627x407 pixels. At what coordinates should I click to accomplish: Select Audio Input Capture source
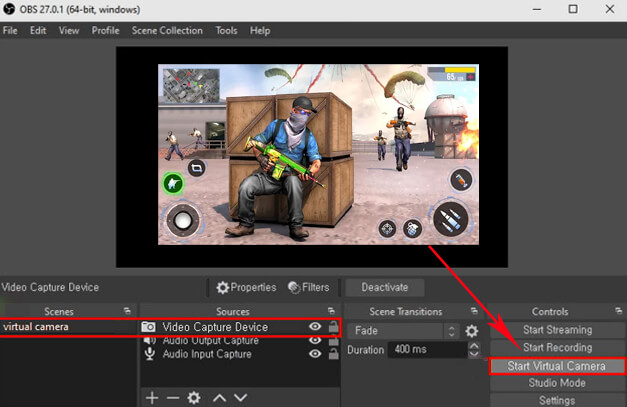pyautogui.click(x=207, y=354)
